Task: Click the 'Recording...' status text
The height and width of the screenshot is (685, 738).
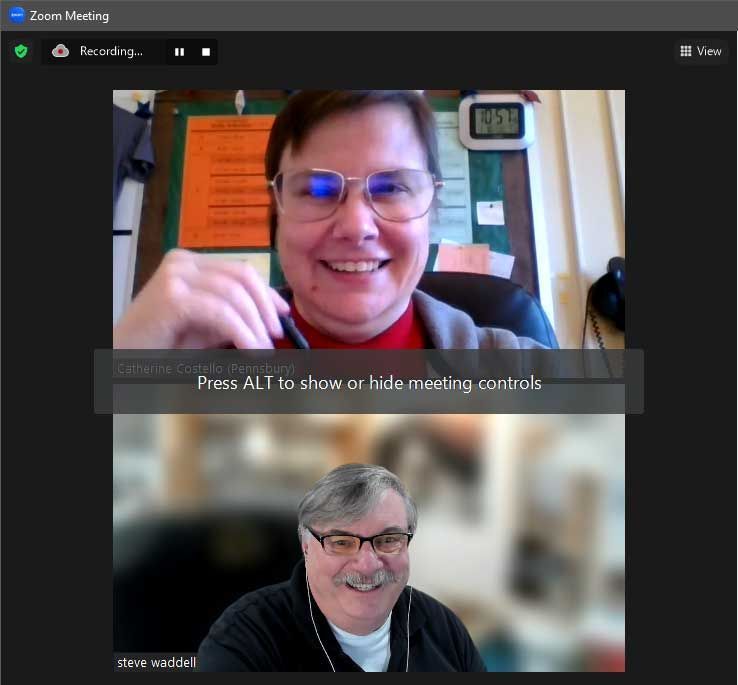Action: 111,51
